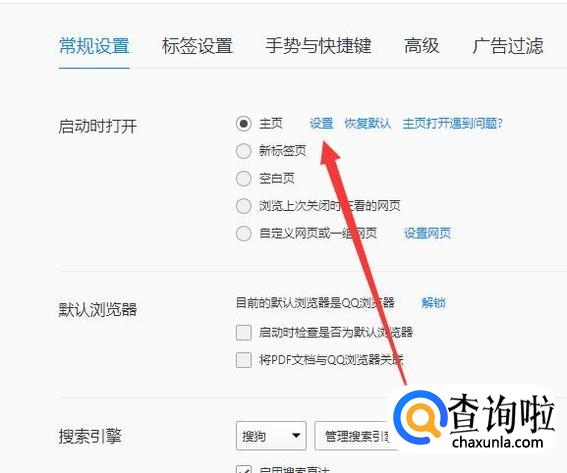
Task: Tick 将PDF文档与QQ浏览器关联 checkbox
Action: [x=243, y=360]
